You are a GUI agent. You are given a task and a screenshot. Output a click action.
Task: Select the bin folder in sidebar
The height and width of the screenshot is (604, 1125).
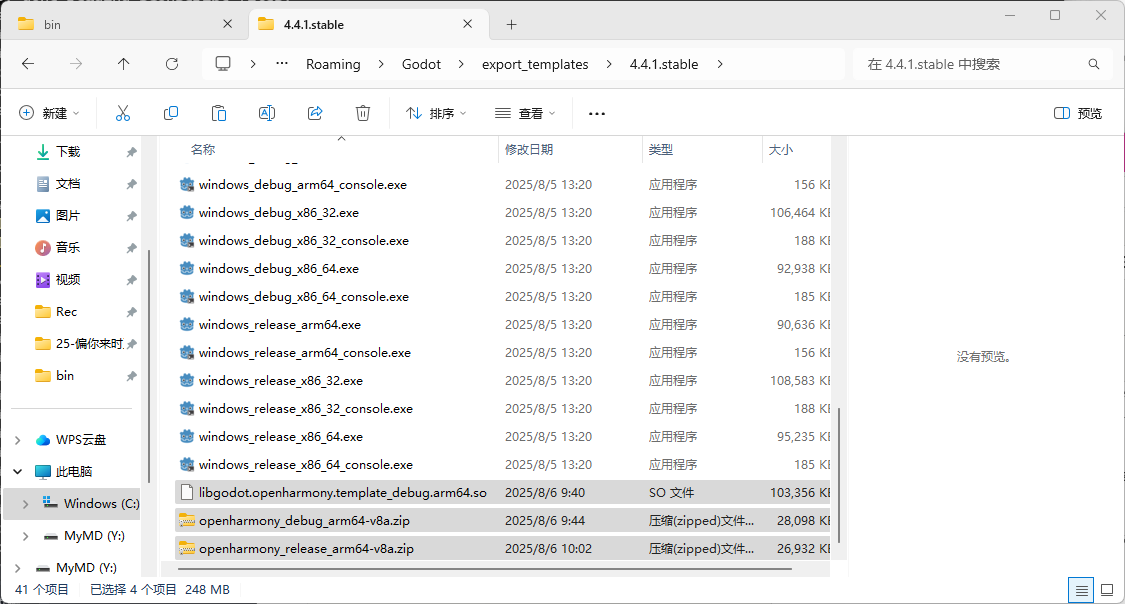point(65,375)
